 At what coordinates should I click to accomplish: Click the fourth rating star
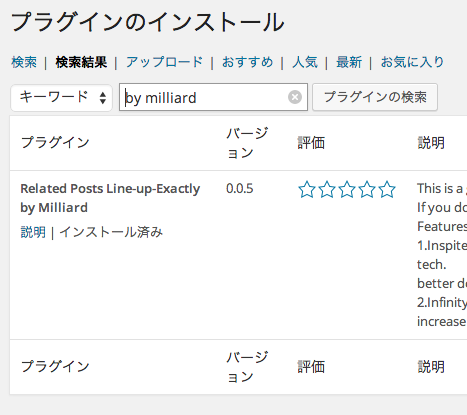click(x=367, y=190)
